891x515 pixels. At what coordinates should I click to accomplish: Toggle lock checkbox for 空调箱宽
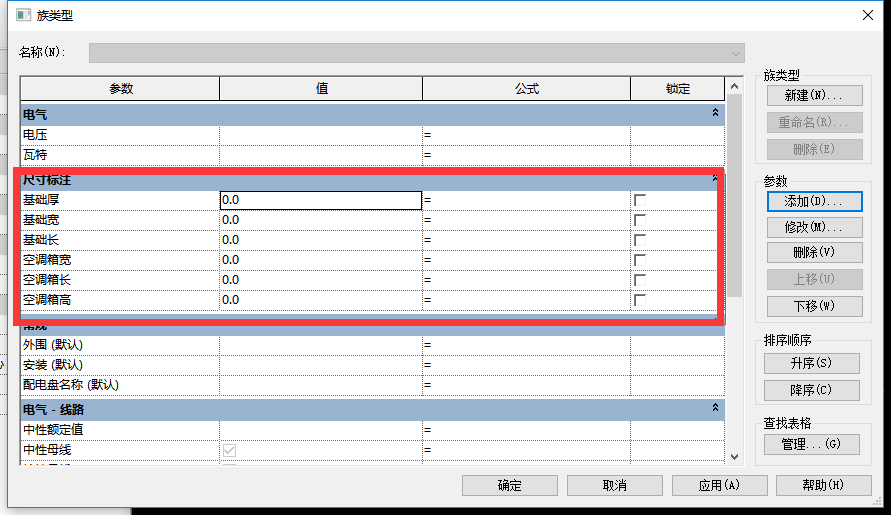[x=640, y=260]
